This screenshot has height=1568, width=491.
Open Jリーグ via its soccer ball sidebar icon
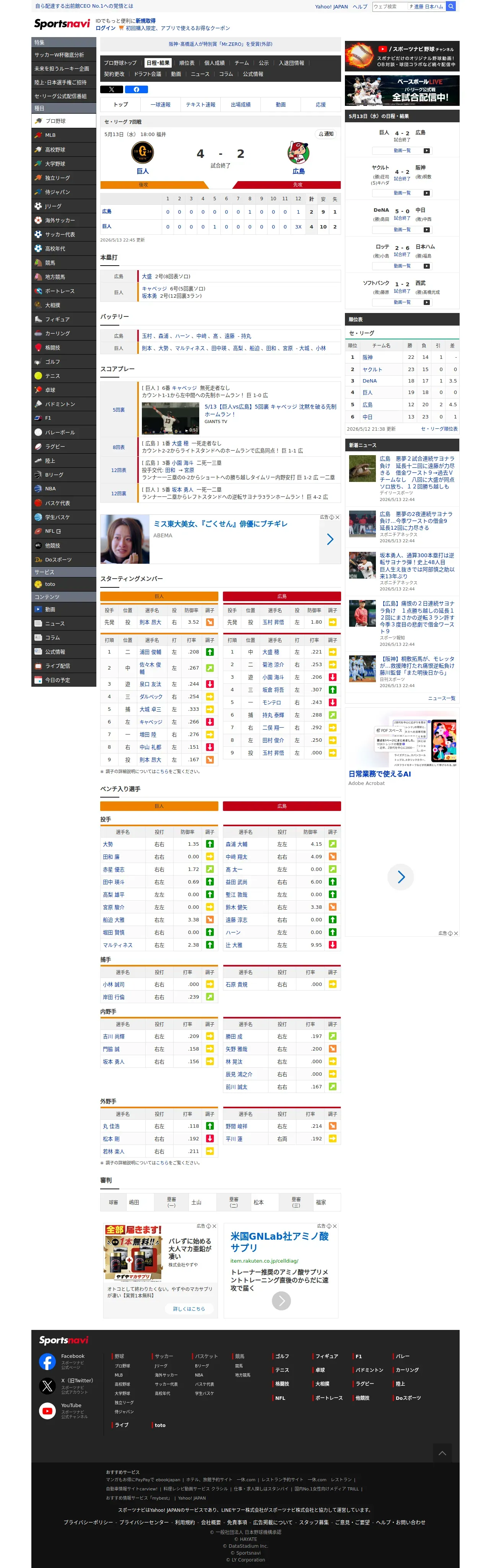pyautogui.click(x=38, y=206)
